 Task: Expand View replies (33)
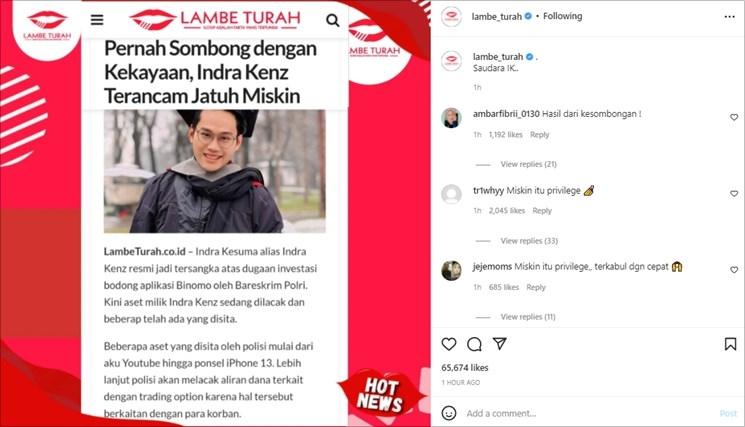click(529, 241)
